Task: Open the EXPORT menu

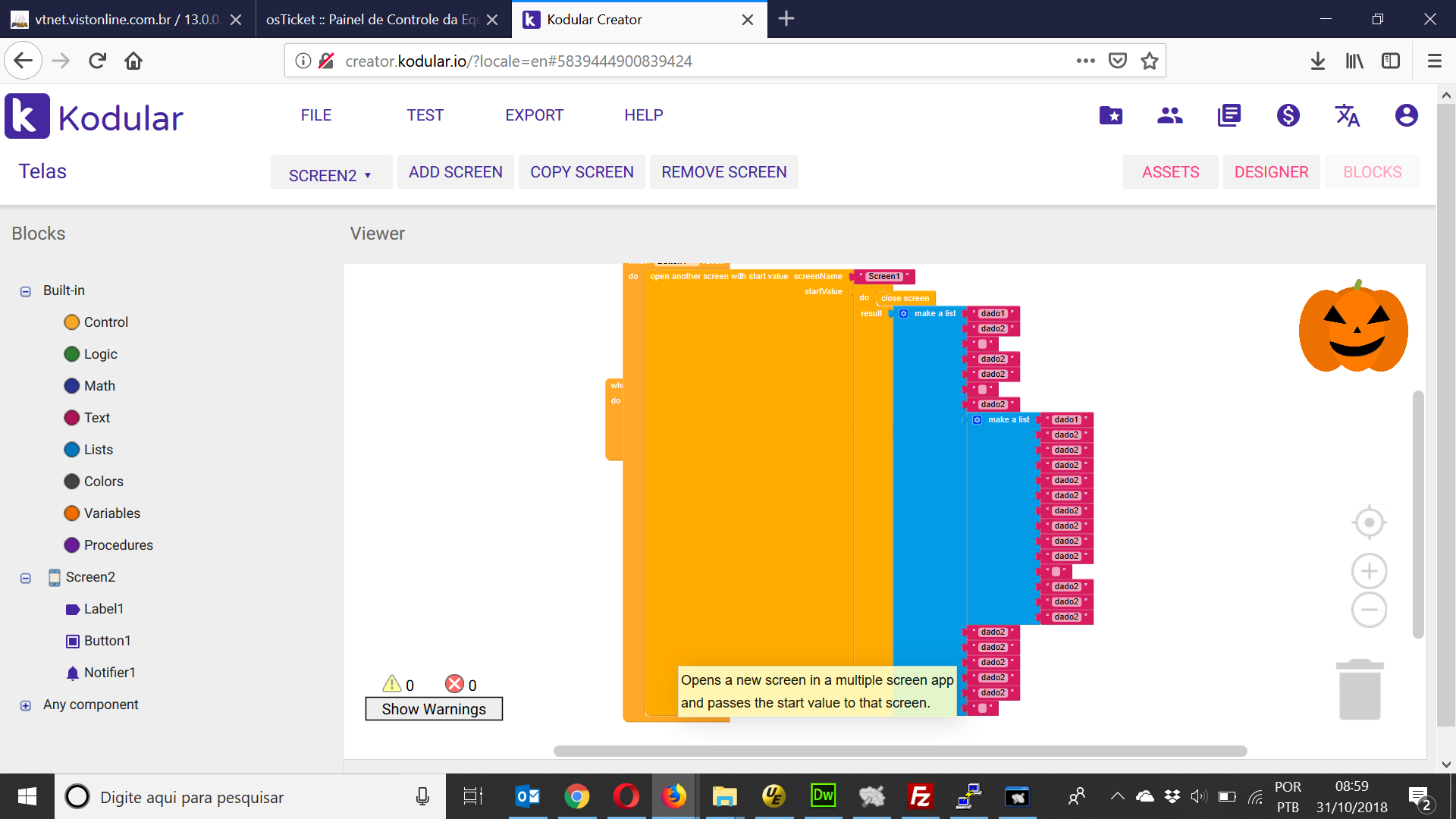Action: [x=535, y=115]
